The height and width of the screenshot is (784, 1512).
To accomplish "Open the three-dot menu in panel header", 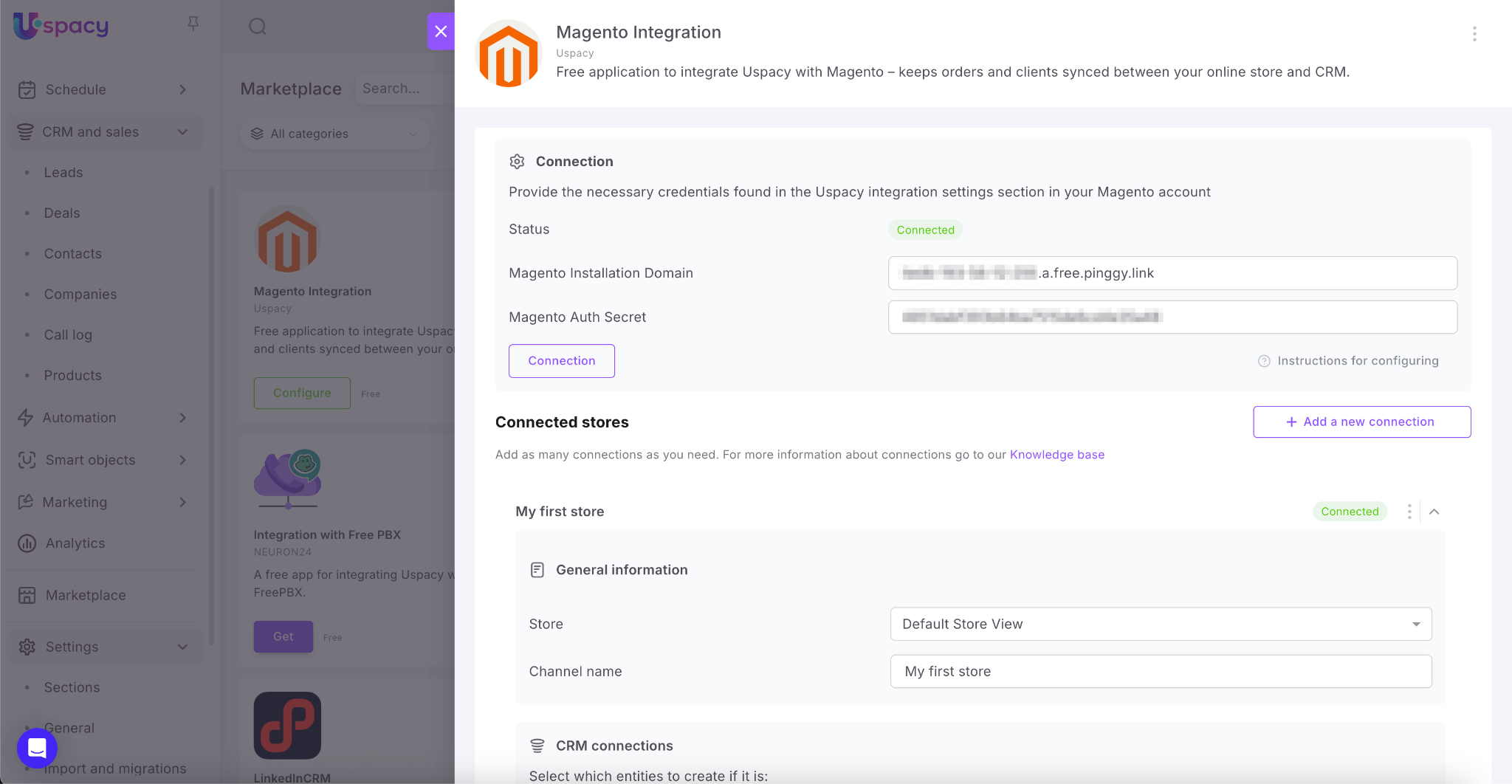I will [x=1474, y=33].
